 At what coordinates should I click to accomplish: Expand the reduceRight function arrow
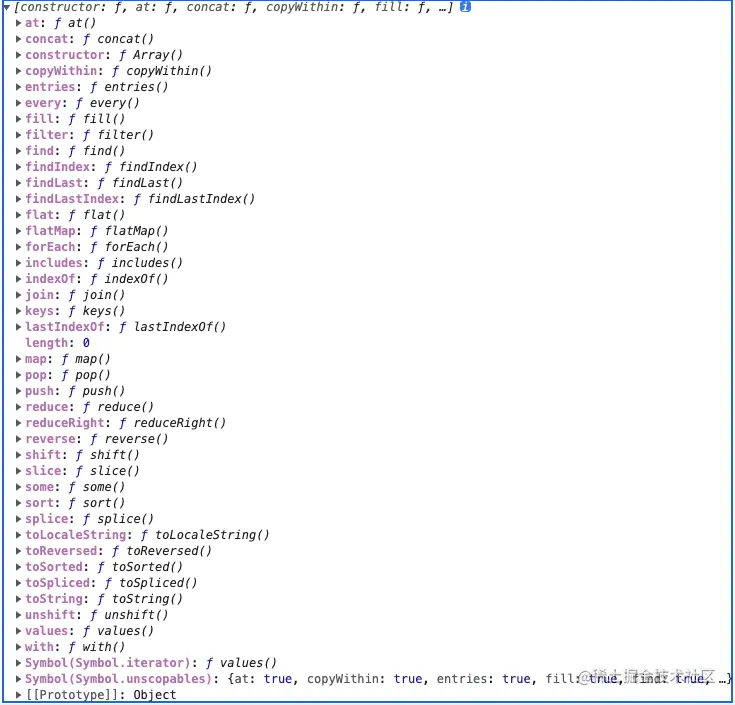pyautogui.click(x=18, y=422)
